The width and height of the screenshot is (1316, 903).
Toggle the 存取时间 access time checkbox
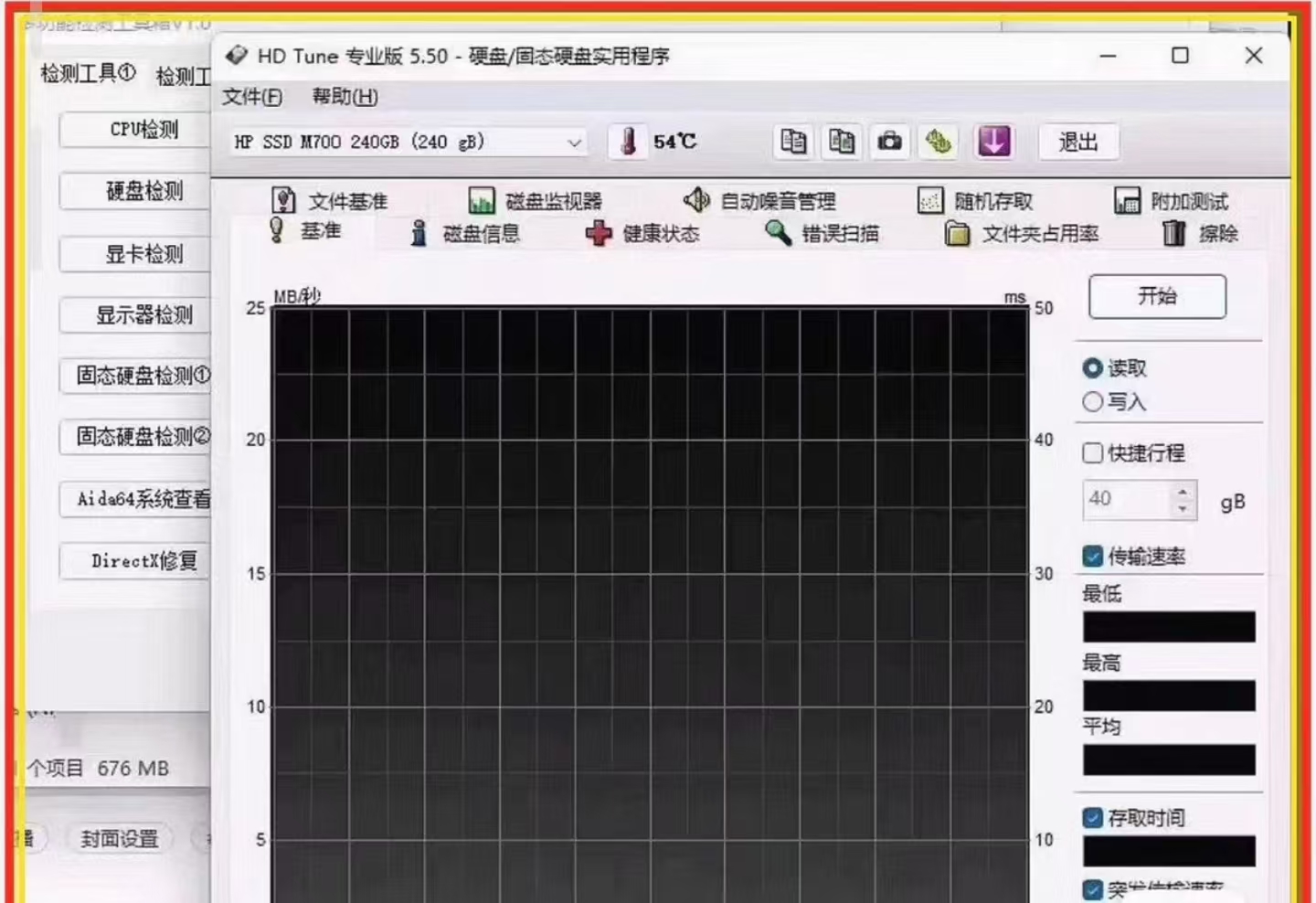[1092, 817]
